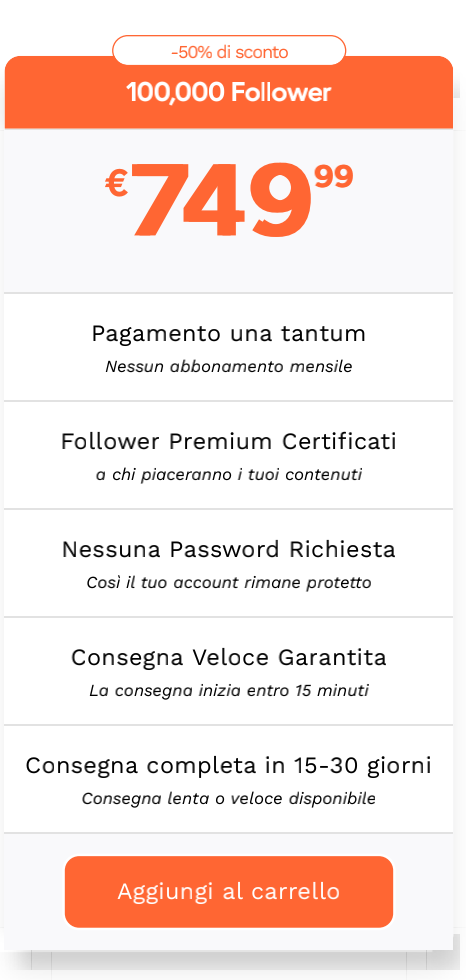466x980 pixels.
Task: Select the -50% di sconto badge
Action: tap(229, 51)
